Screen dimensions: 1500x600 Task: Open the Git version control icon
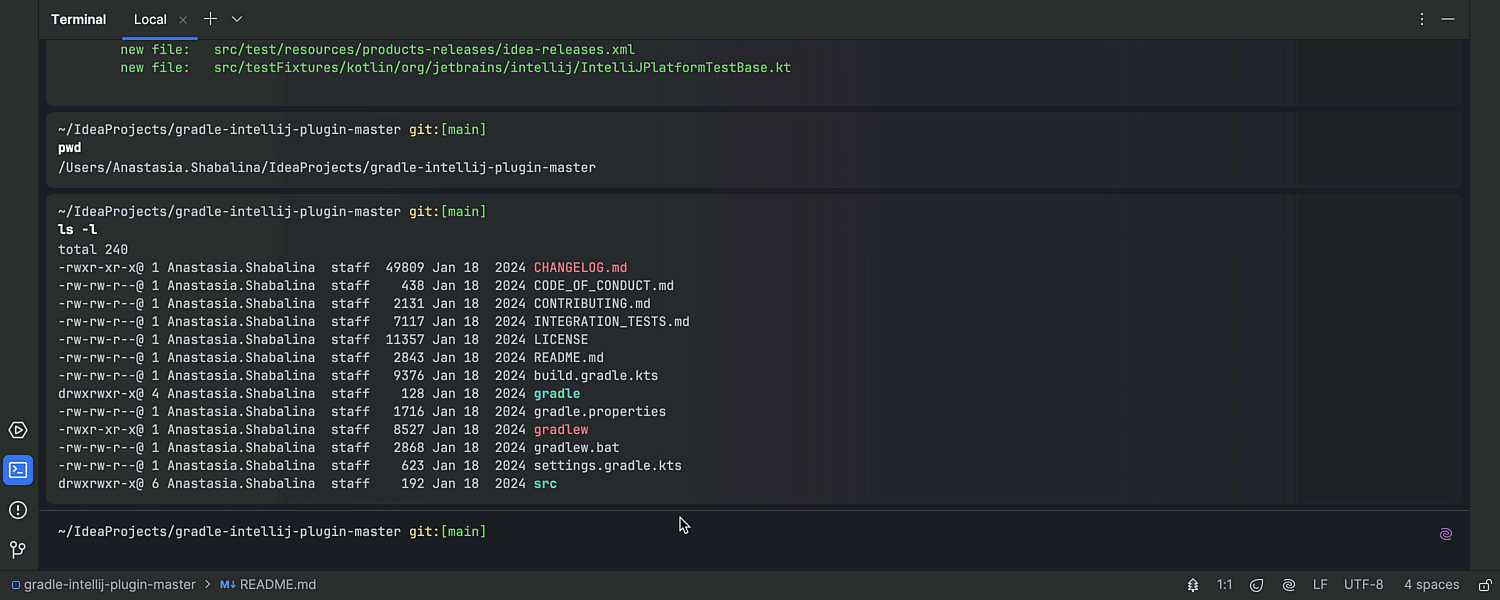pyautogui.click(x=18, y=550)
